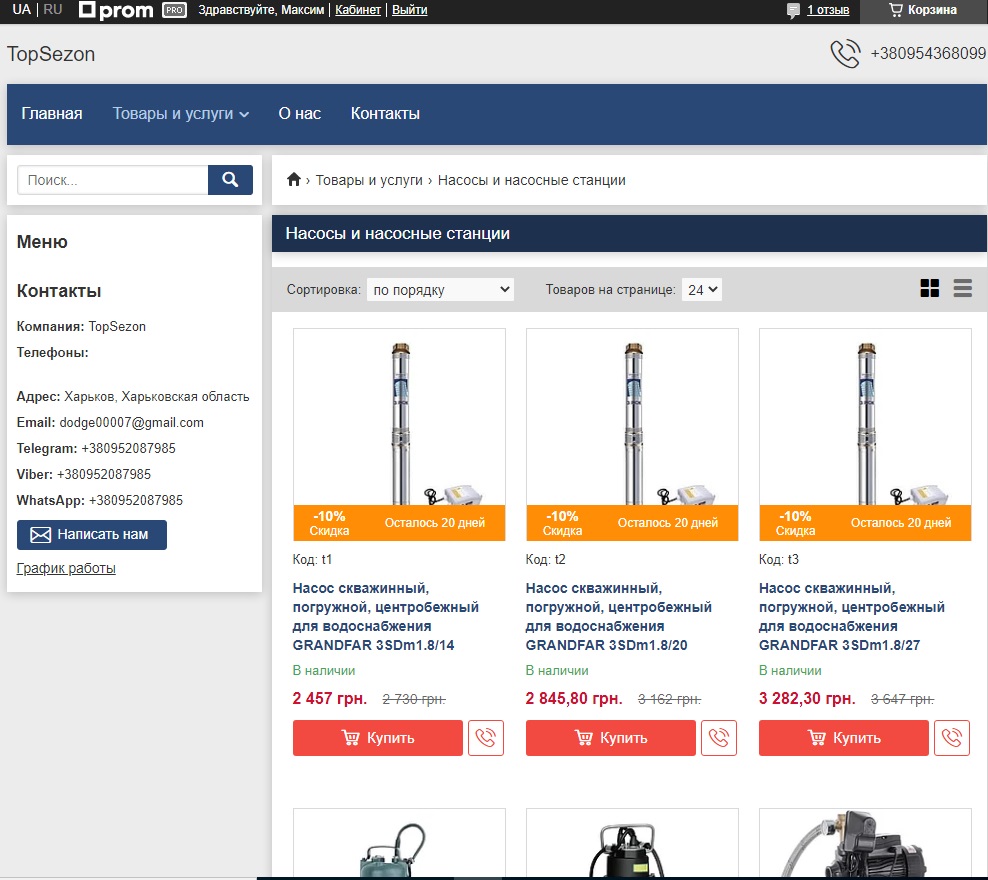The width and height of the screenshot is (988, 880).
Task: Open the Контакты menu item
Action: point(385,113)
